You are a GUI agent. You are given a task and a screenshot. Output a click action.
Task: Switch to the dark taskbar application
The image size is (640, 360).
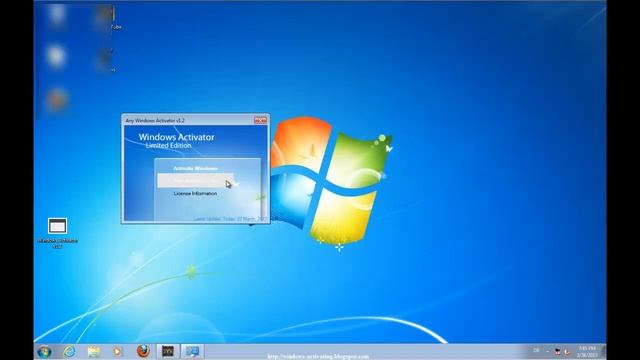pyautogui.click(x=168, y=351)
